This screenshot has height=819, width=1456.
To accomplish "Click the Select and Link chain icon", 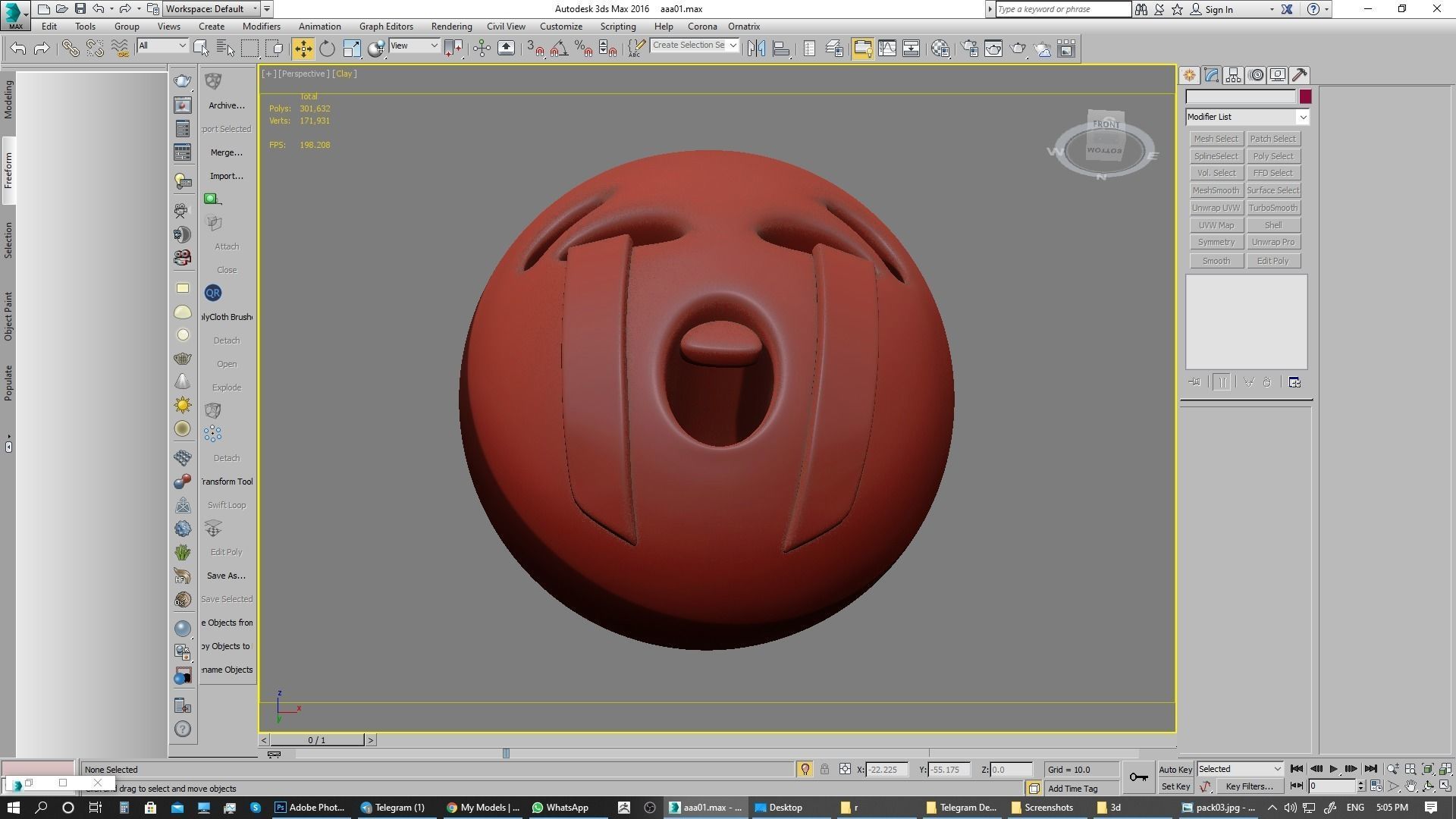I will (71, 49).
